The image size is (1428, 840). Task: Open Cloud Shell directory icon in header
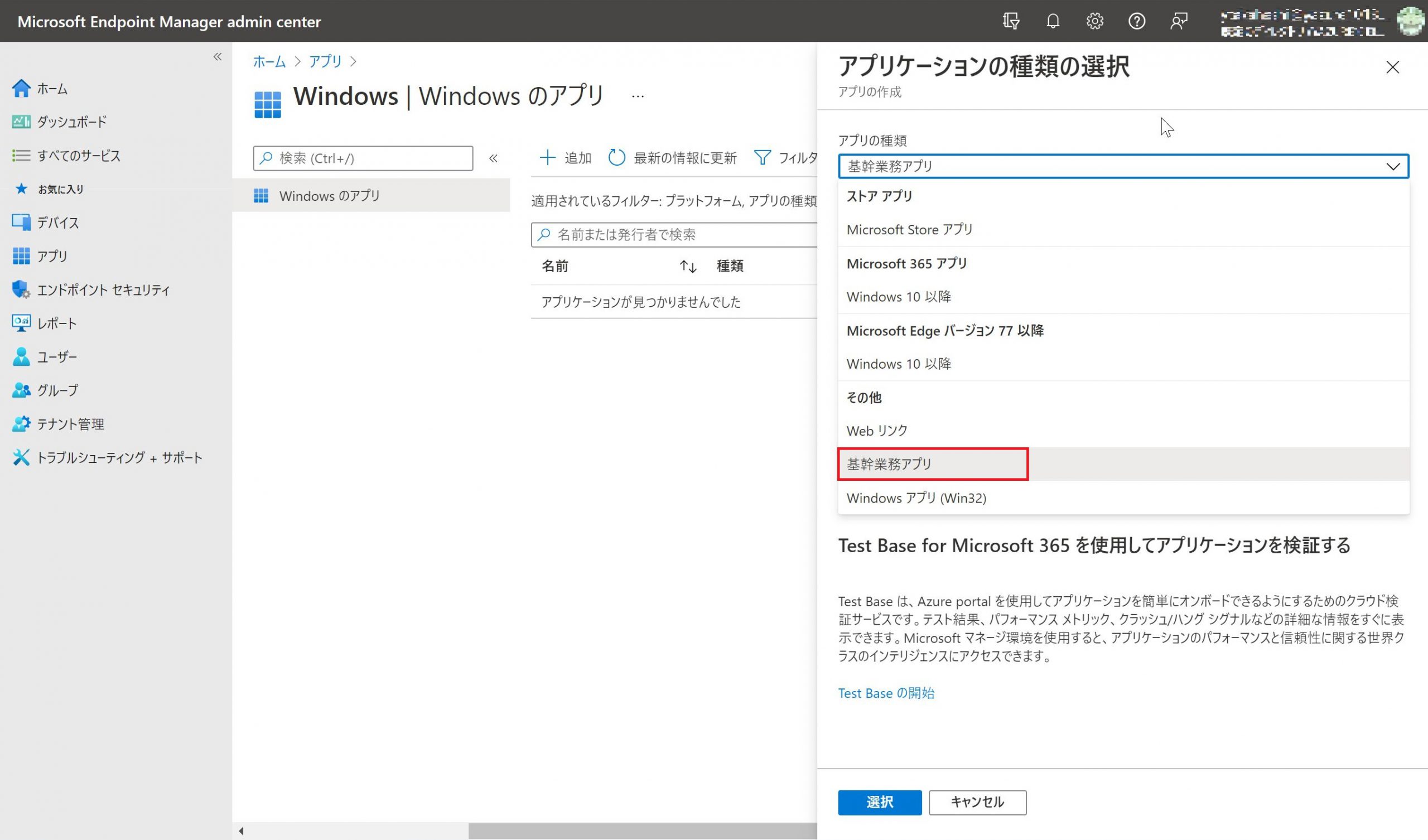(x=1010, y=22)
